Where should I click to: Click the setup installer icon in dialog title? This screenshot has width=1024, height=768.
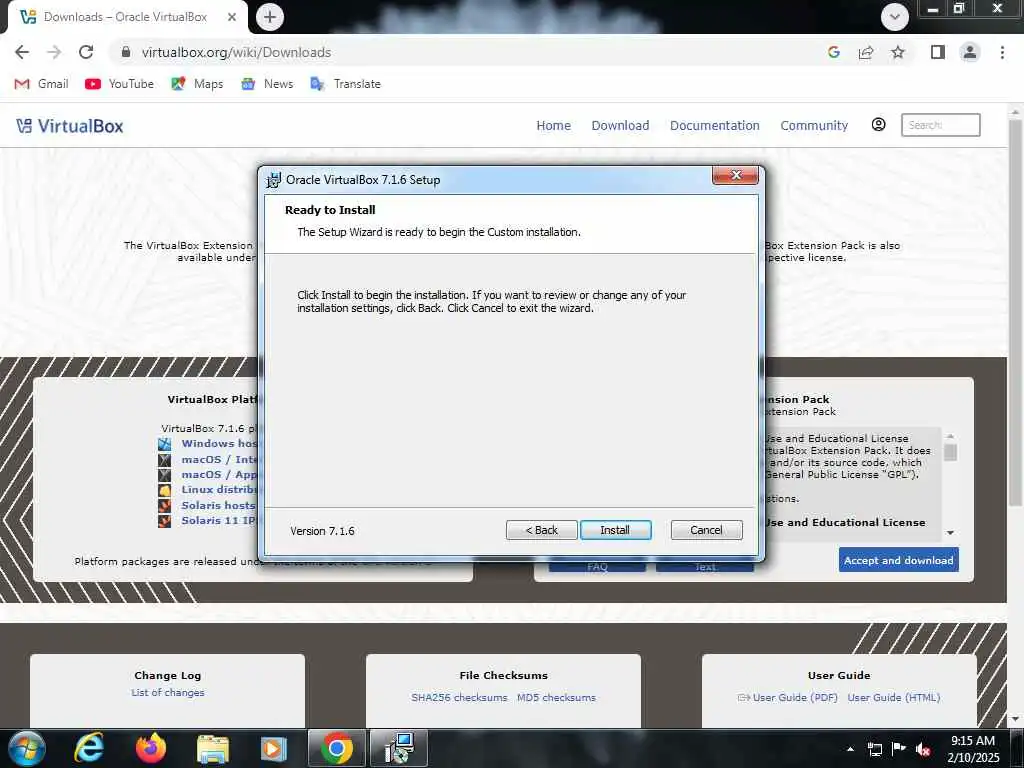point(273,180)
